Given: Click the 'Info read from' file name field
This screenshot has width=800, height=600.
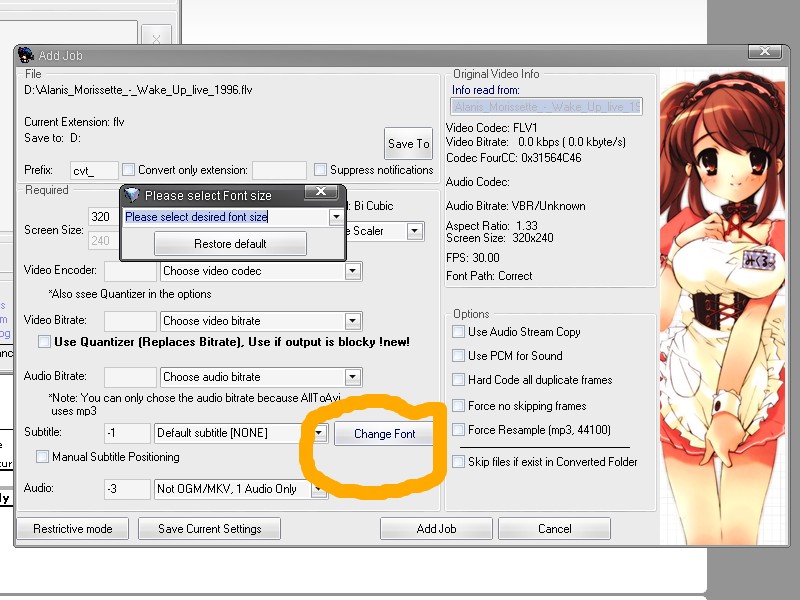Looking at the screenshot, I should coord(546,107).
